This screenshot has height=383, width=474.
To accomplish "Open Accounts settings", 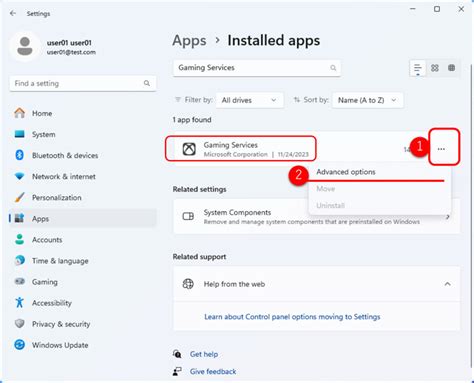I will pyautogui.click(x=83, y=240).
